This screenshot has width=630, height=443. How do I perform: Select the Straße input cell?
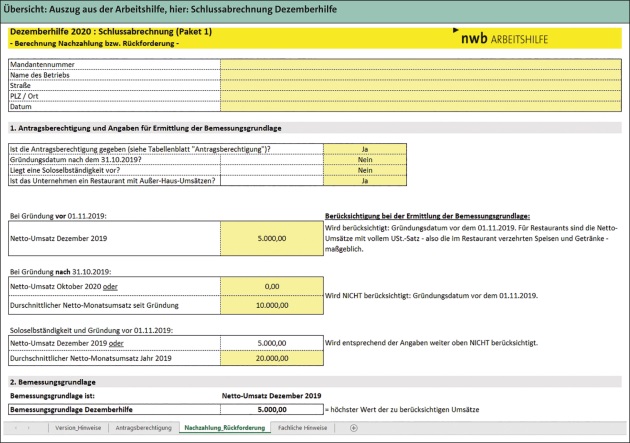coord(422,85)
